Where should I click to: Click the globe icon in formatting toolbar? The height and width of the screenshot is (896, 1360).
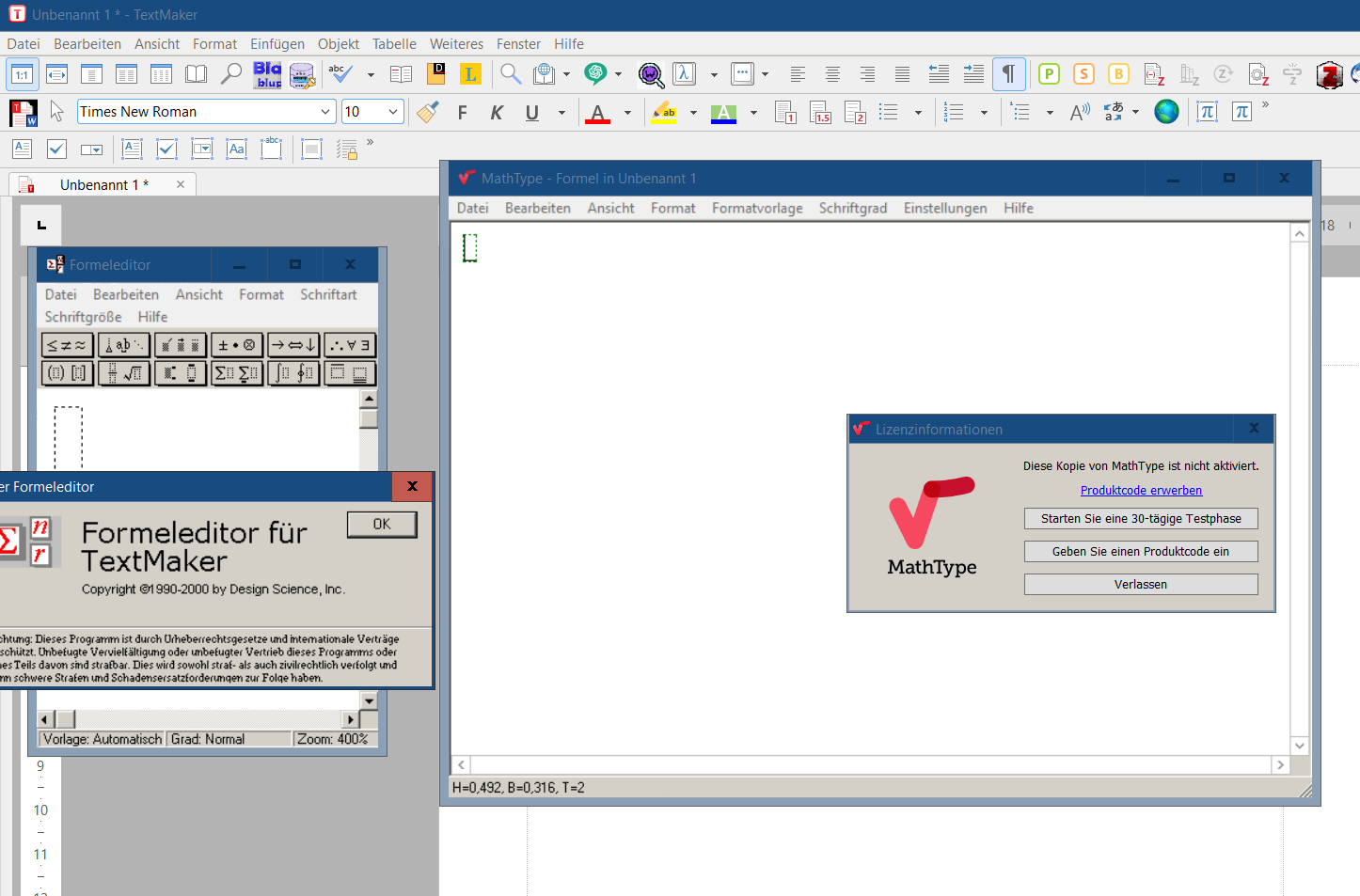click(1166, 112)
